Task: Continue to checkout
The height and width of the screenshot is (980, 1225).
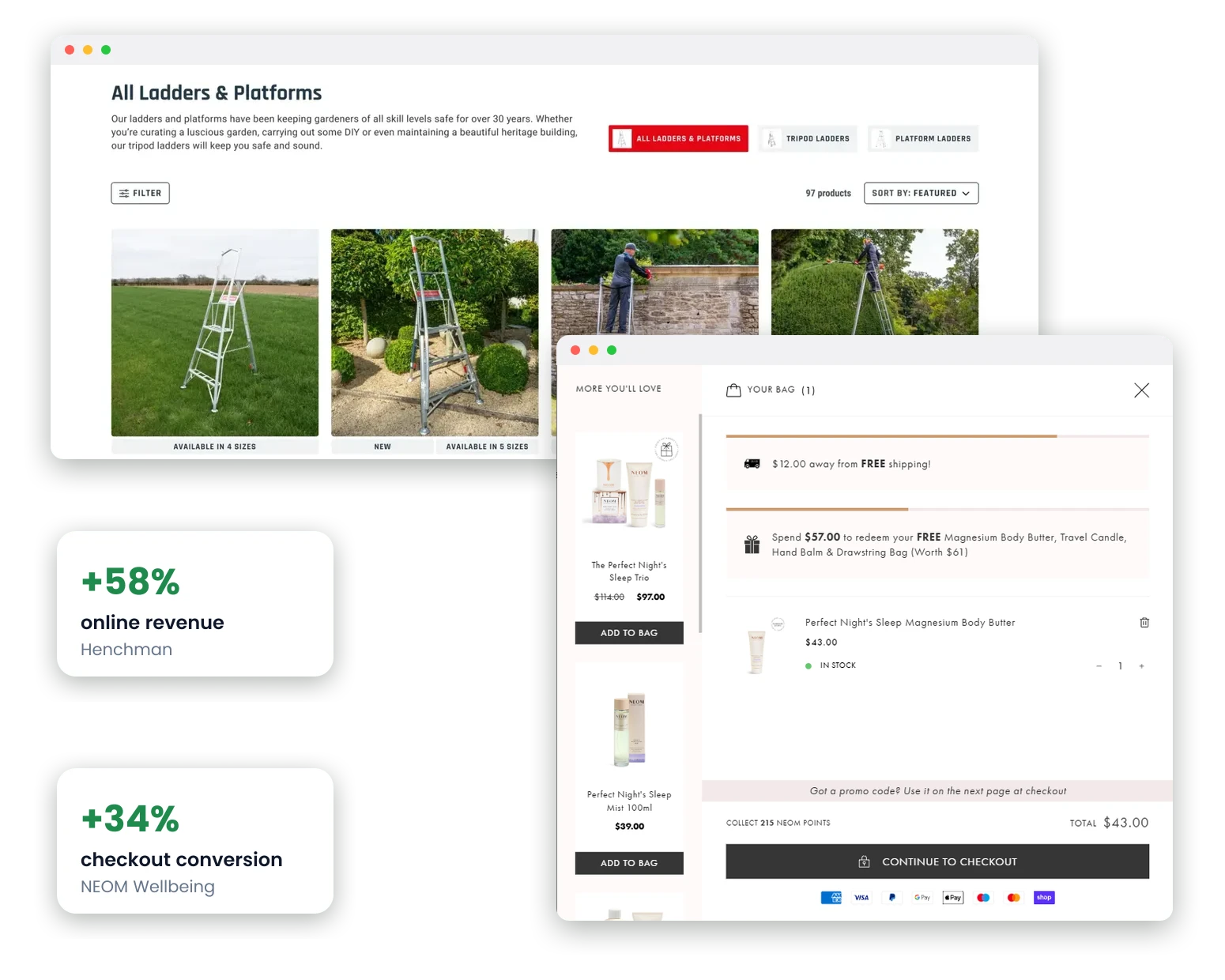Action: [937, 861]
